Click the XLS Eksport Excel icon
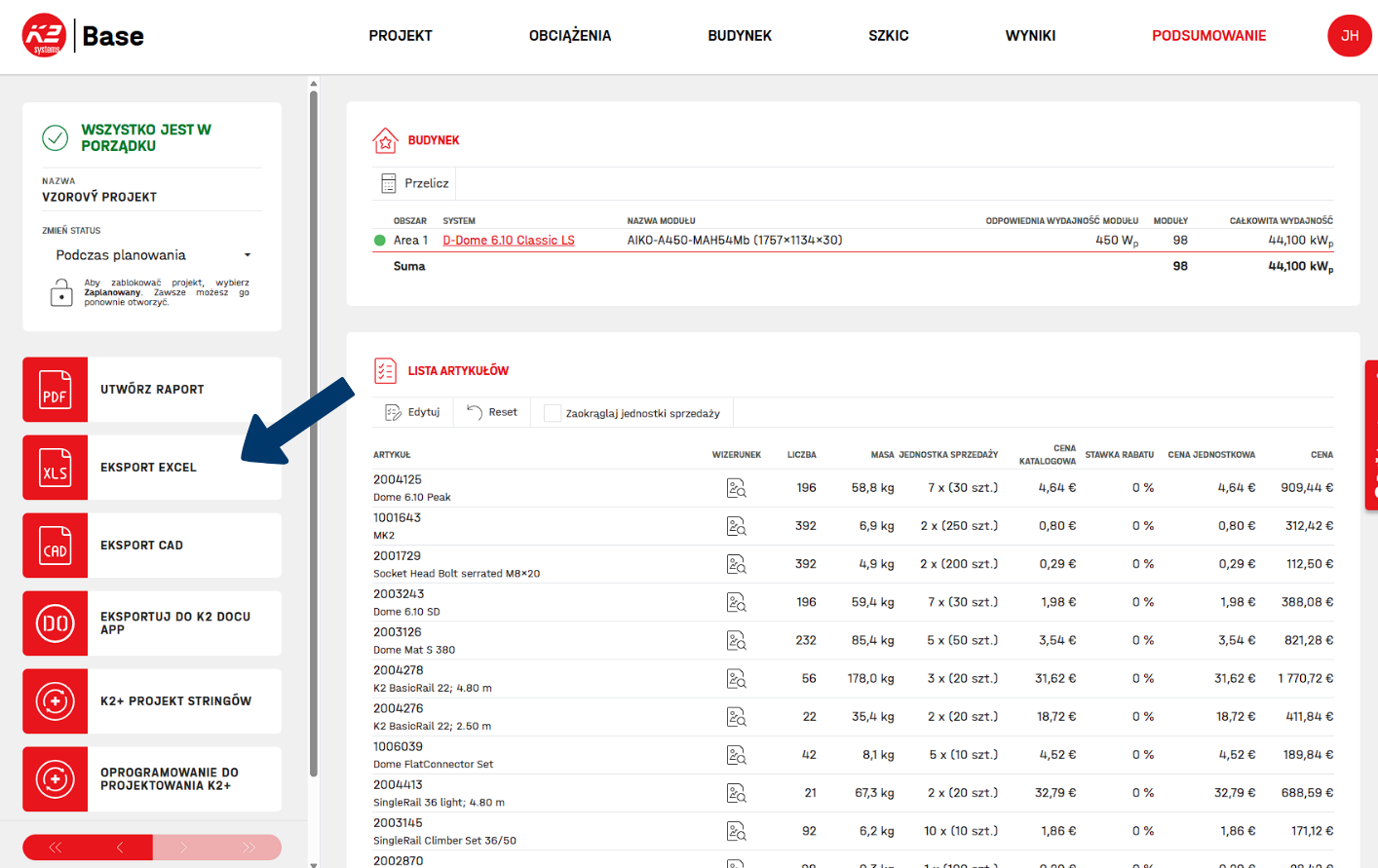1378x868 pixels. [x=56, y=468]
